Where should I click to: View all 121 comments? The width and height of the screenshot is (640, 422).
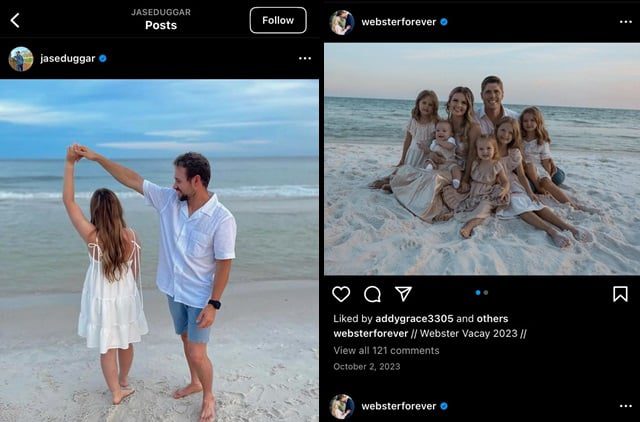pos(386,351)
